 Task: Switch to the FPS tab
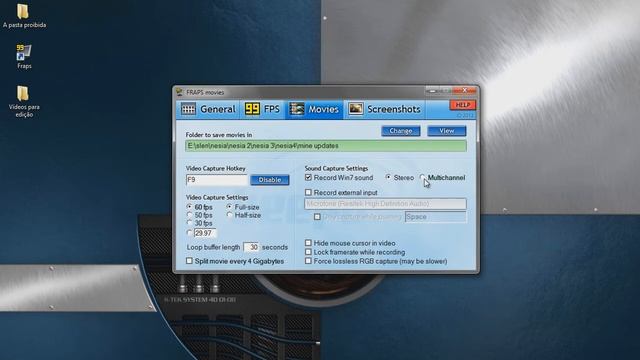(262, 109)
